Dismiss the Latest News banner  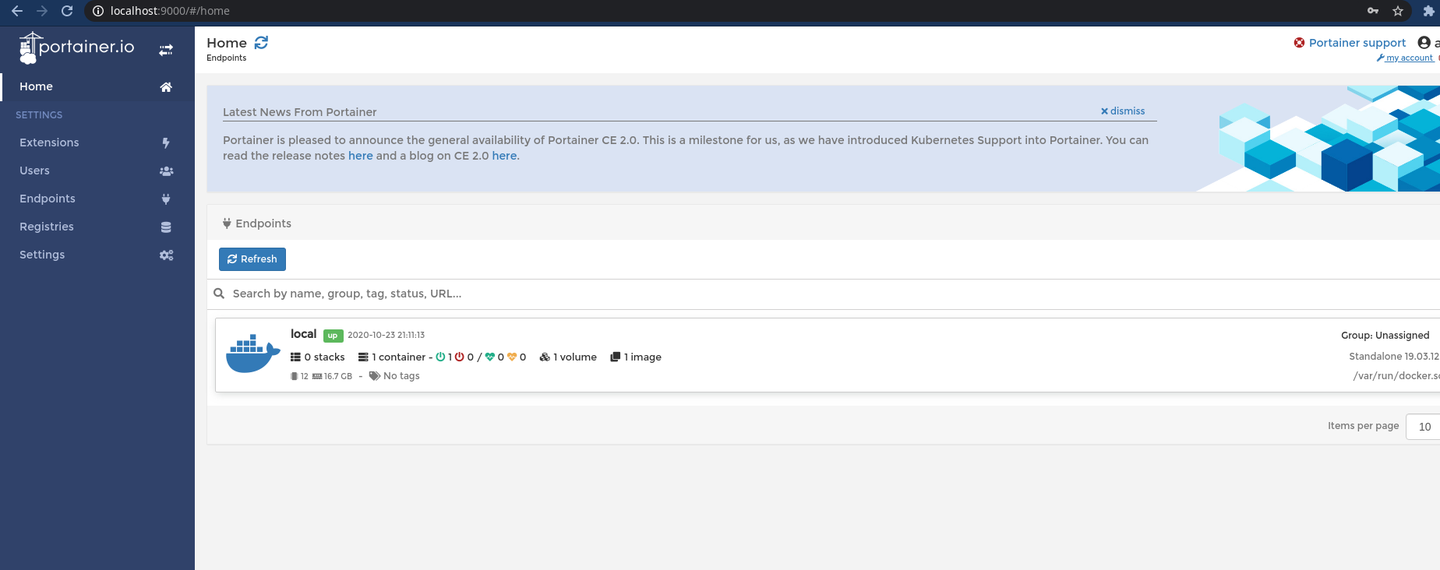point(1123,111)
